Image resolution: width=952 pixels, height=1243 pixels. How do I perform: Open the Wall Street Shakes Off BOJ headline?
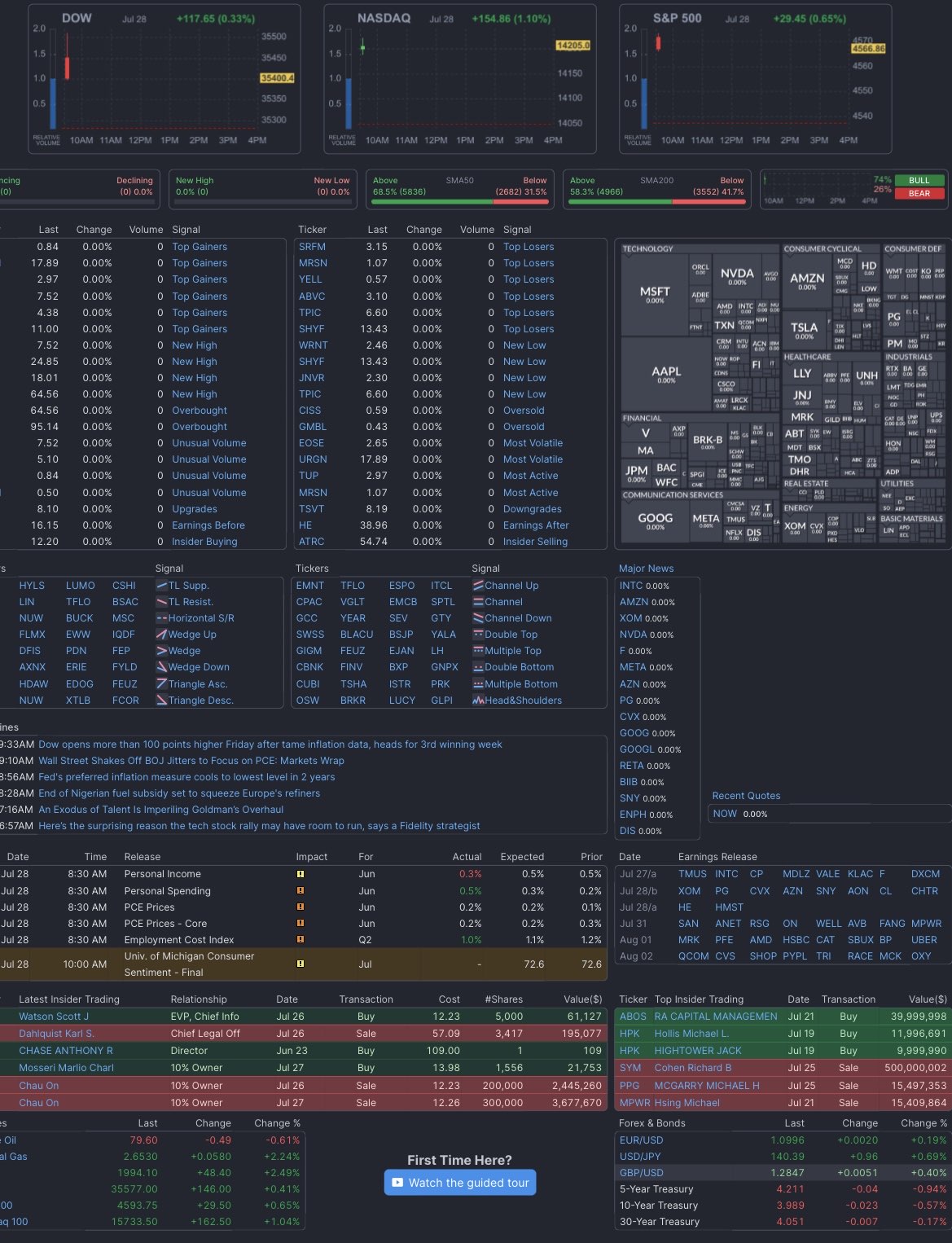point(191,761)
